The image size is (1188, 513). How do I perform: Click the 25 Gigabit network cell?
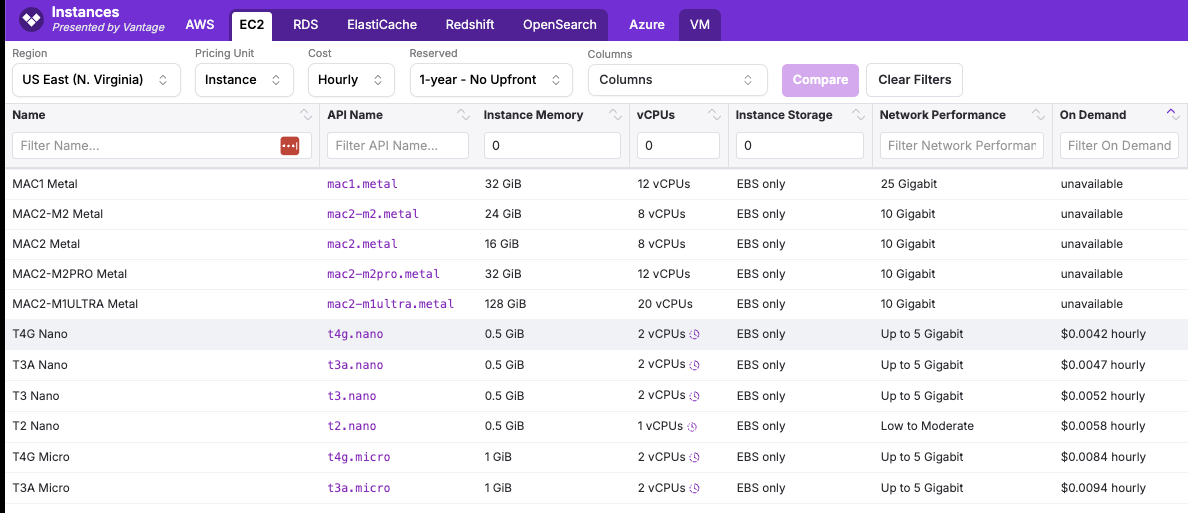tap(908, 183)
